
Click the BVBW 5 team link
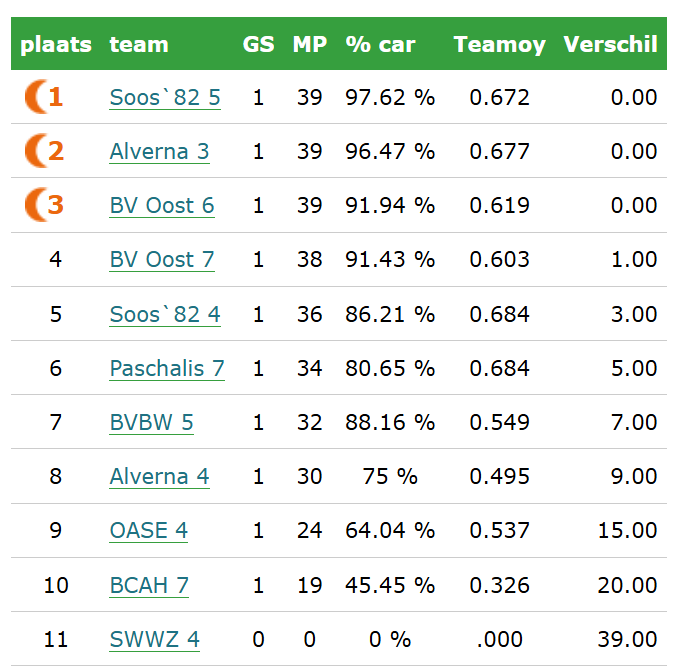(151, 423)
